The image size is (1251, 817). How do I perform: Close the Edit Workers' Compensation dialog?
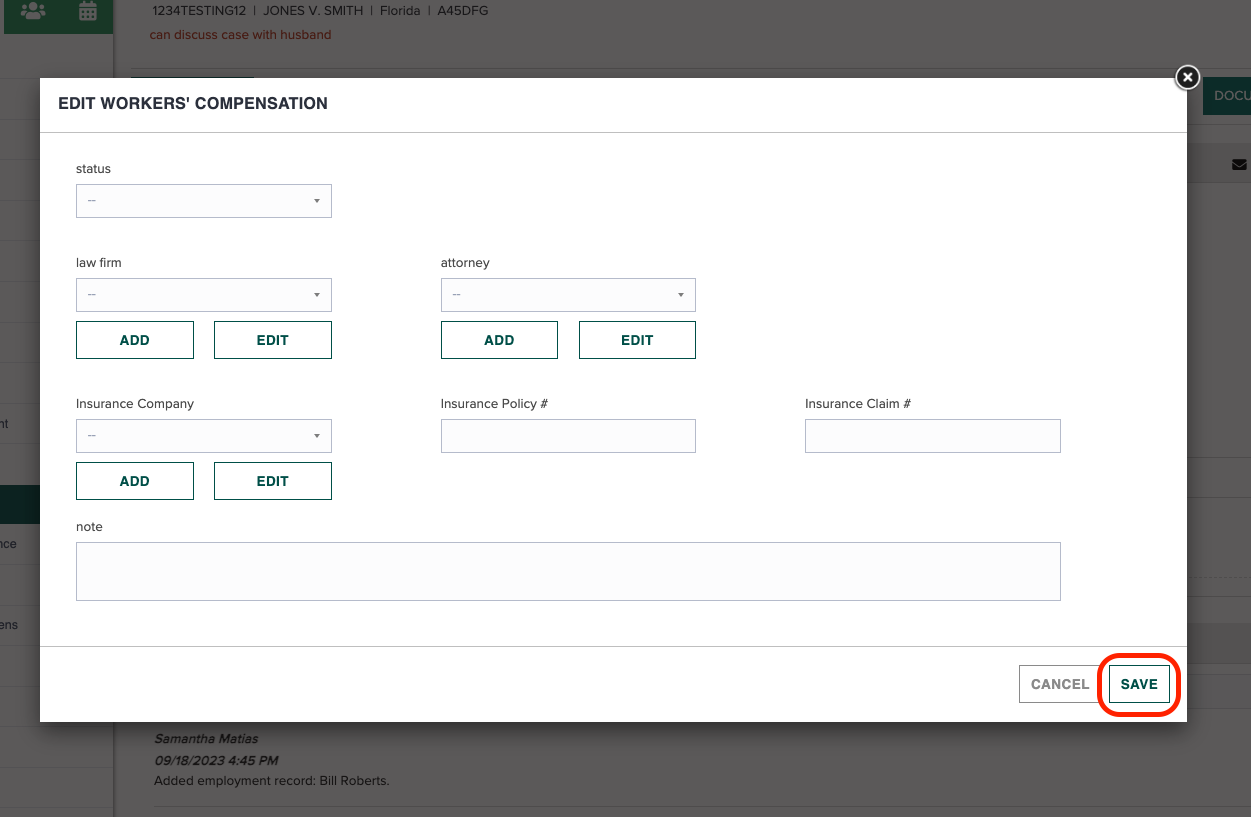[1187, 77]
